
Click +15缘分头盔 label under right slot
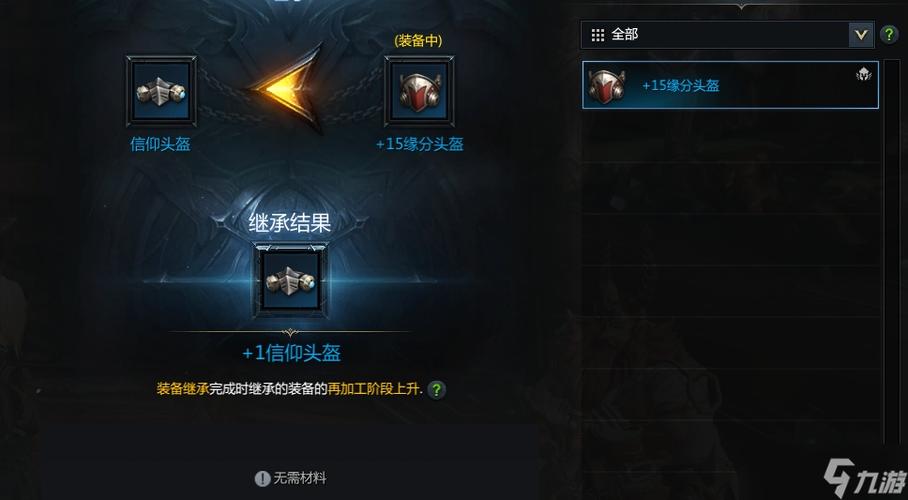tap(420, 144)
